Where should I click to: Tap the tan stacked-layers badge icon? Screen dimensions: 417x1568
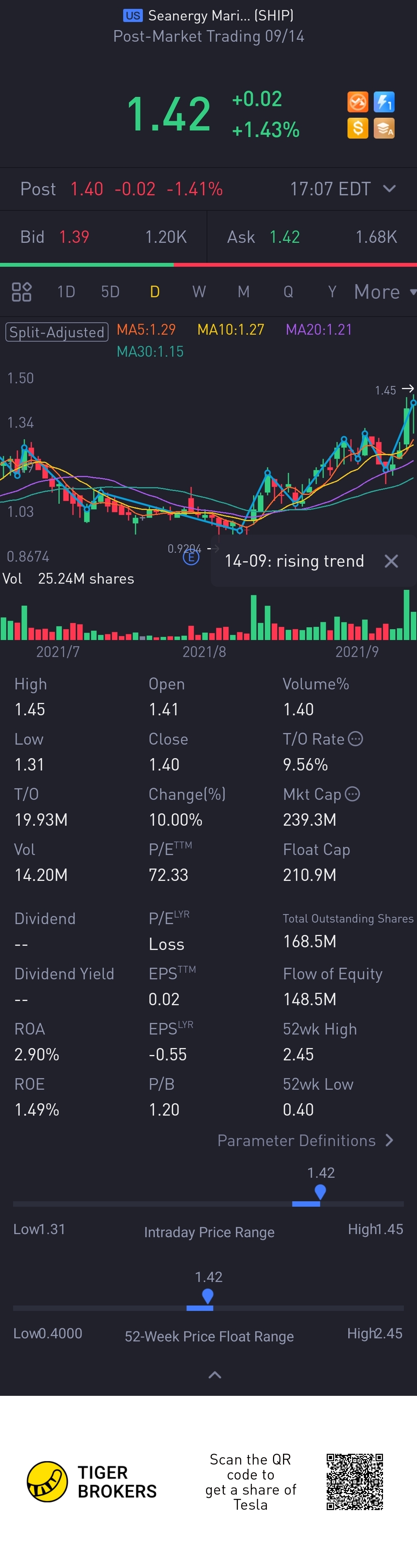(384, 129)
